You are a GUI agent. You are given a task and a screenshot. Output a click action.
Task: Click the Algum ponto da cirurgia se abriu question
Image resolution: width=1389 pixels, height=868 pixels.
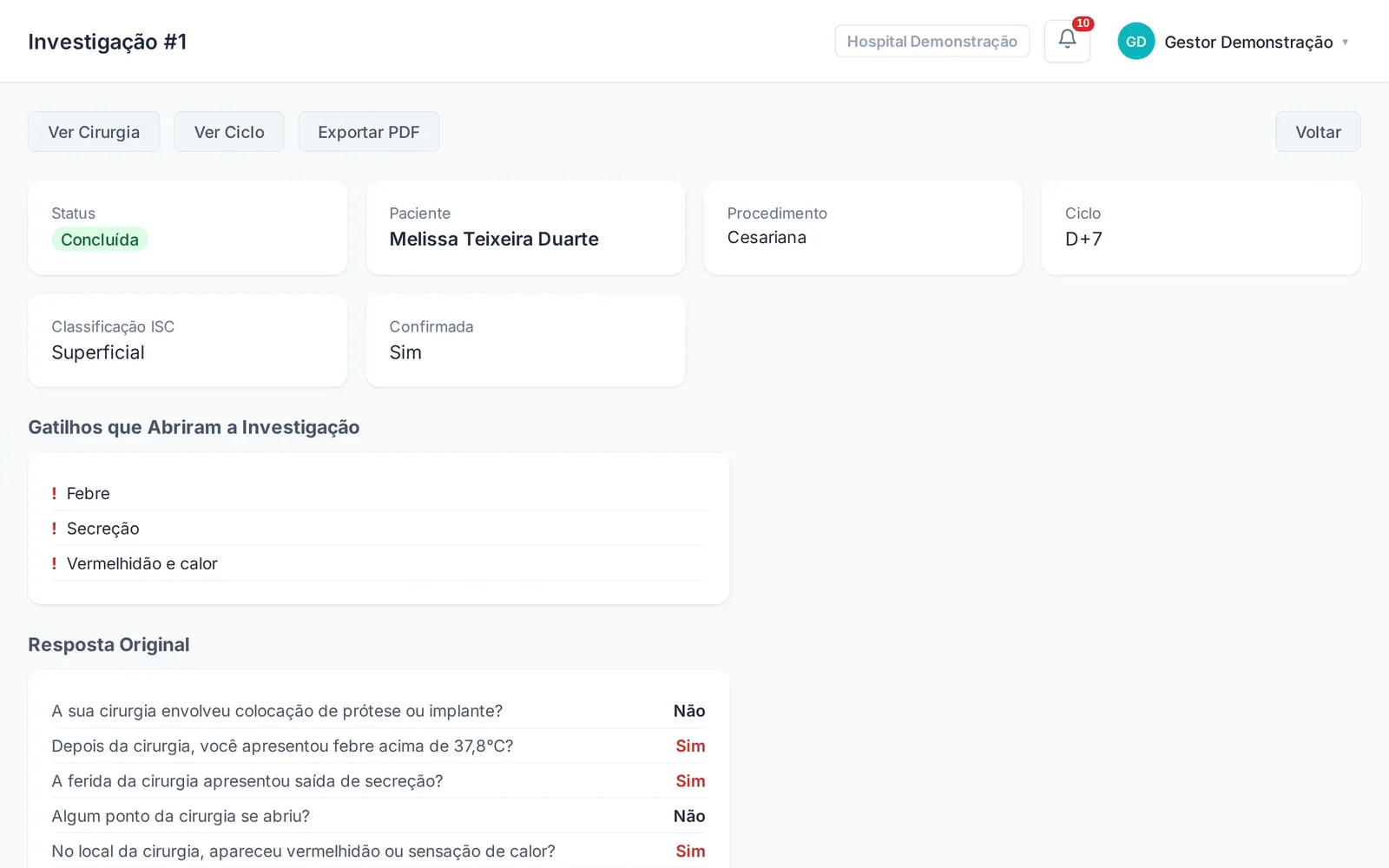(x=181, y=816)
